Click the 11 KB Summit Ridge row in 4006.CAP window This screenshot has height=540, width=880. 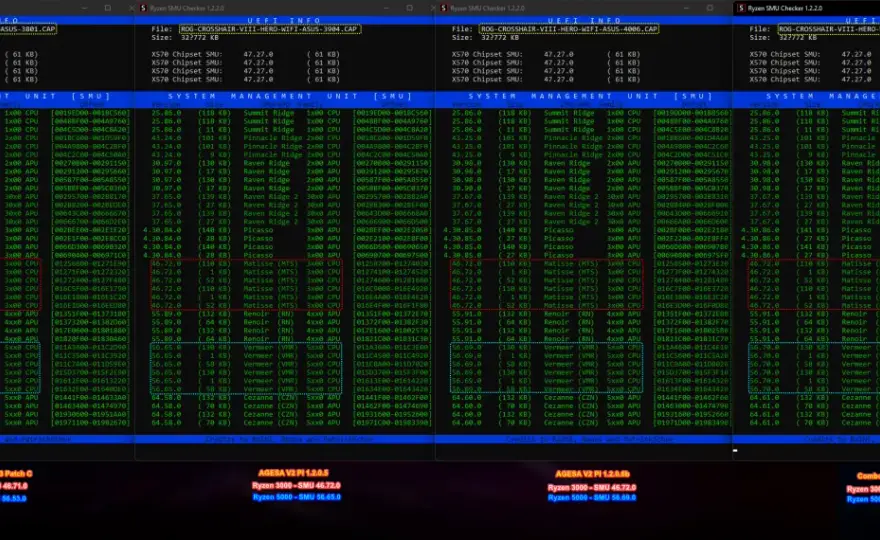pos(592,129)
